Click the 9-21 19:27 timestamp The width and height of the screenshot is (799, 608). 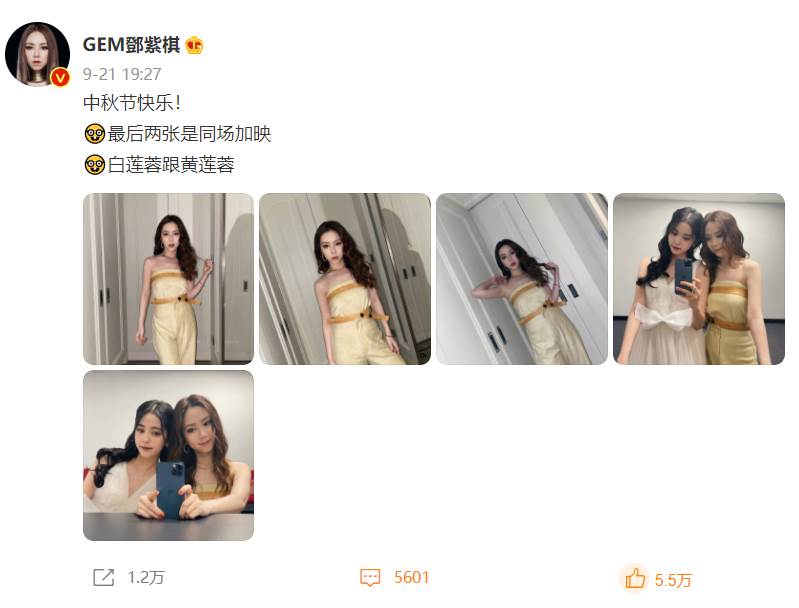pyautogui.click(x=122, y=74)
